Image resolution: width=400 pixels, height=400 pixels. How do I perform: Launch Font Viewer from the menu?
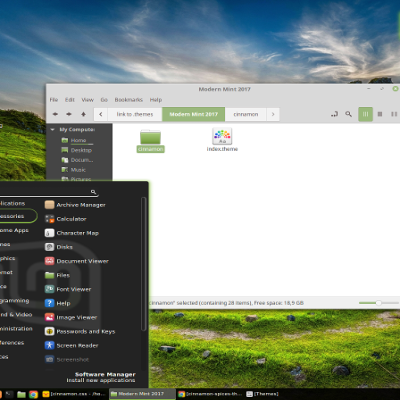click(x=68, y=289)
